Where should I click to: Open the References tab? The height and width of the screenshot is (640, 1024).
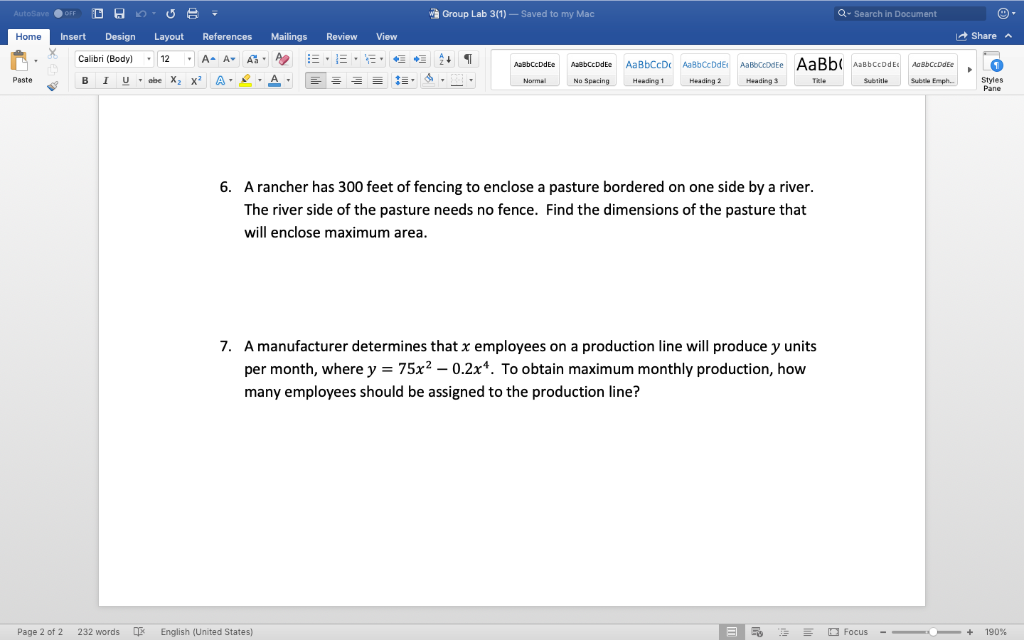pyautogui.click(x=227, y=37)
